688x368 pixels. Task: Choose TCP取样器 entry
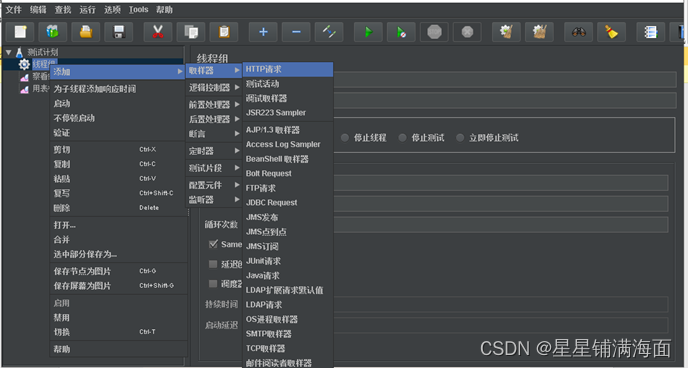288,348
